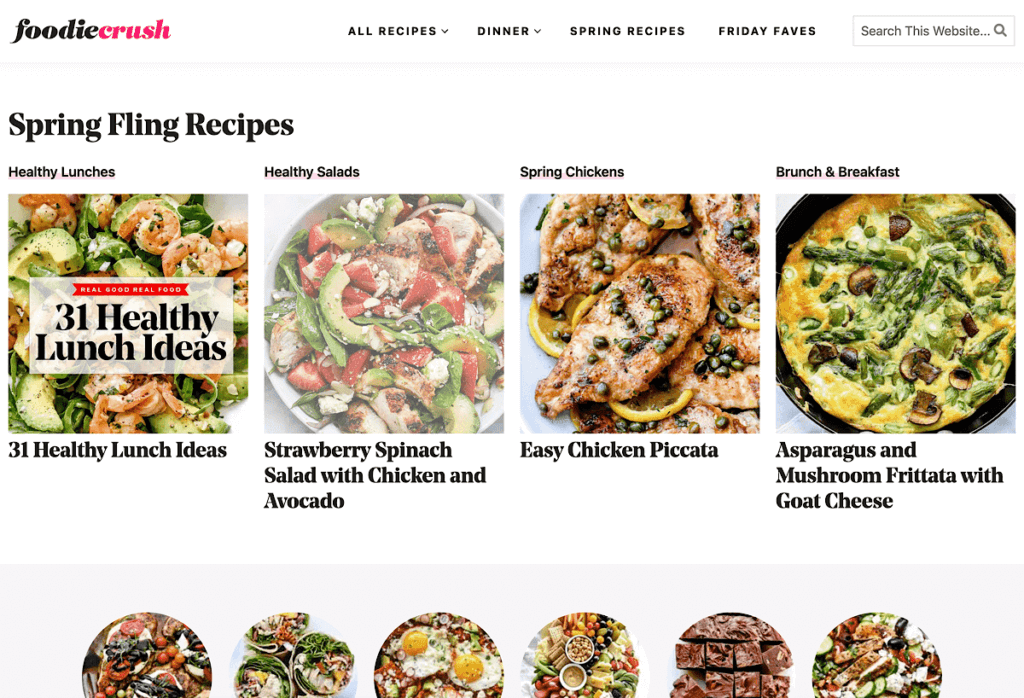The width and height of the screenshot is (1024, 698).
Task: Open the Healthy Lunches category link
Action: [61, 172]
